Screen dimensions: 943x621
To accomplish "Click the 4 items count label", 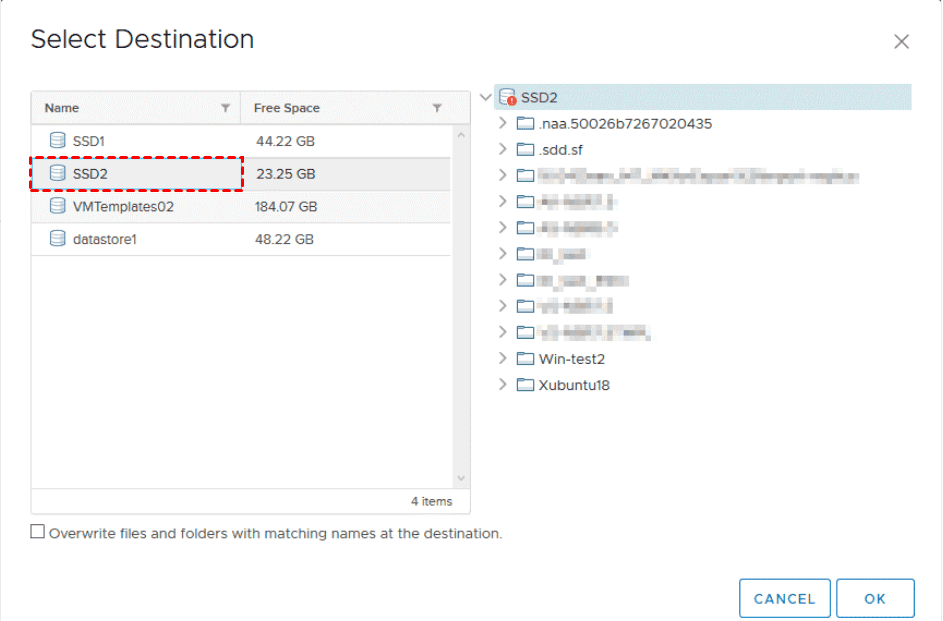I will pyautogui.click(x=431, y=501).
